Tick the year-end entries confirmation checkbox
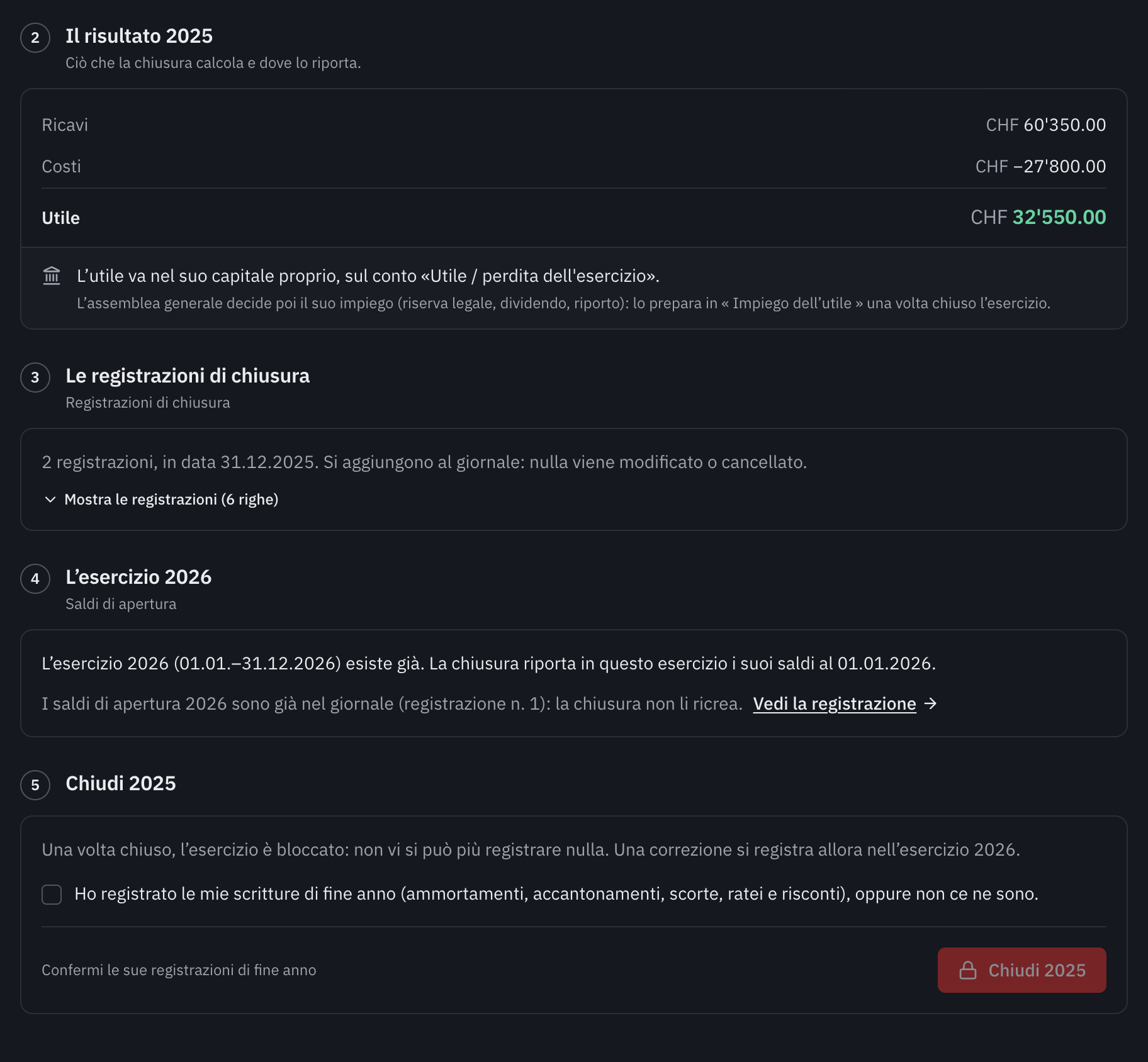Viewport: 1148px width, 1062px height. pos(52,894)
